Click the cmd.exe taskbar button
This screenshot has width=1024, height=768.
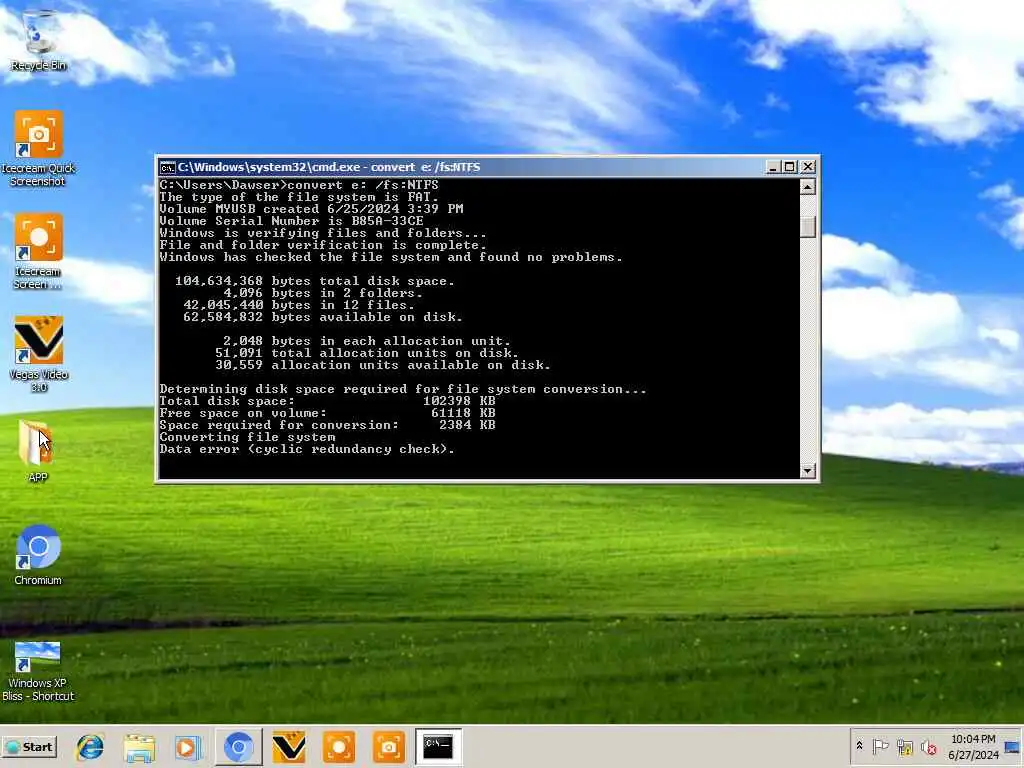tap(438, 746)
